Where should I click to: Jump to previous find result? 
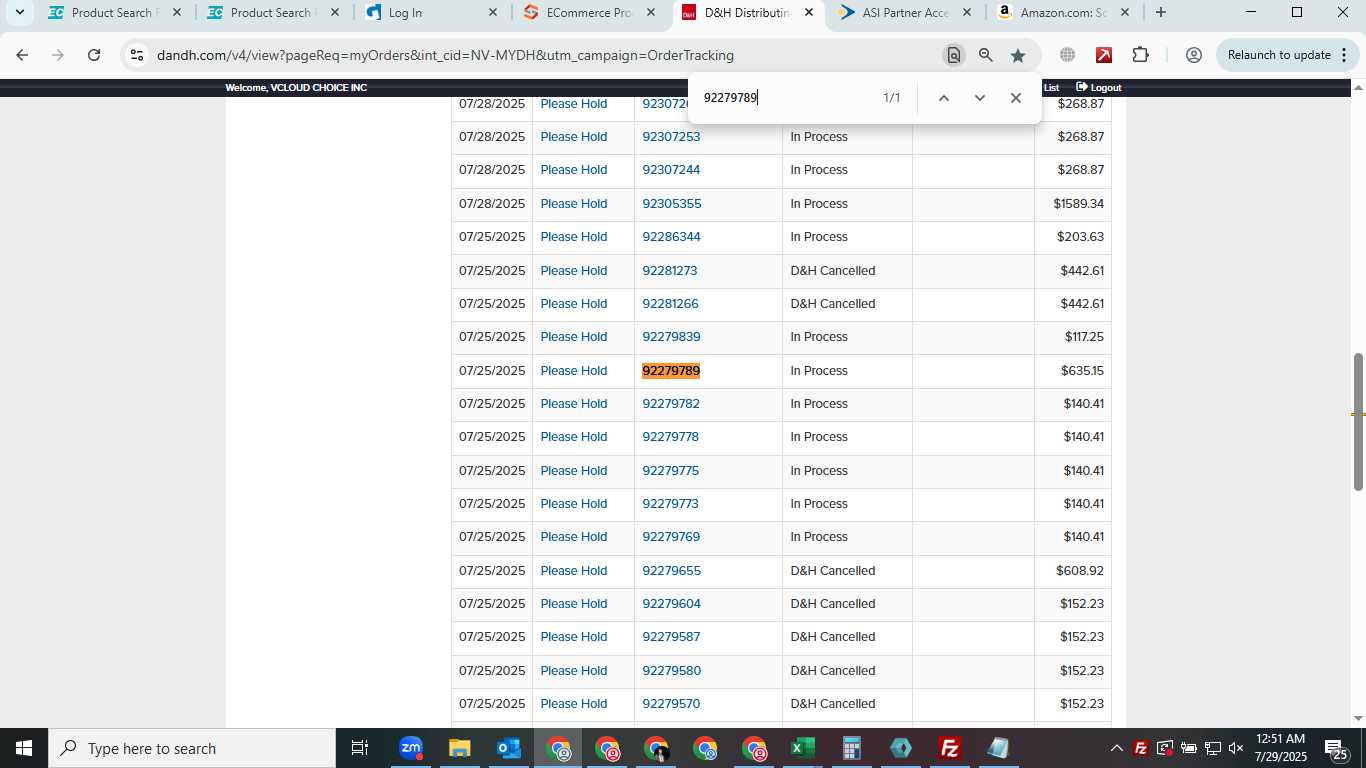pyautogui.click(x=943, y=98)
